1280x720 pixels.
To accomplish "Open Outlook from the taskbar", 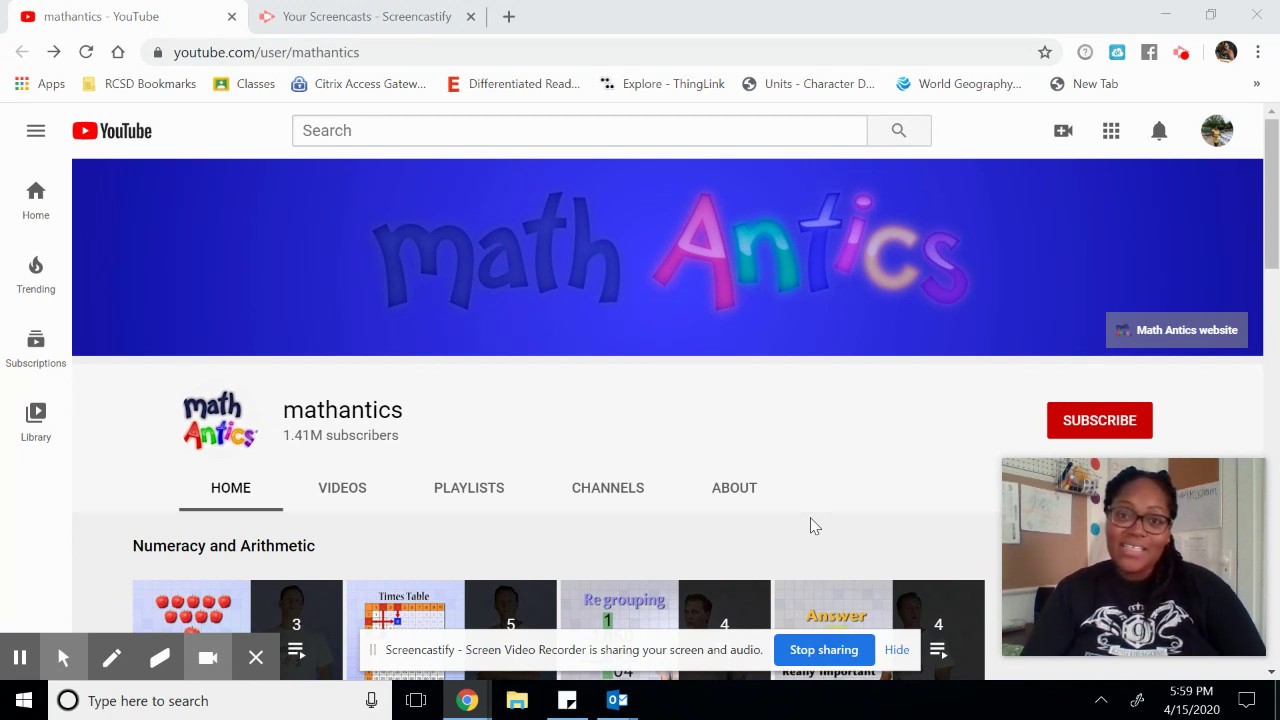I will click(617, 701).
